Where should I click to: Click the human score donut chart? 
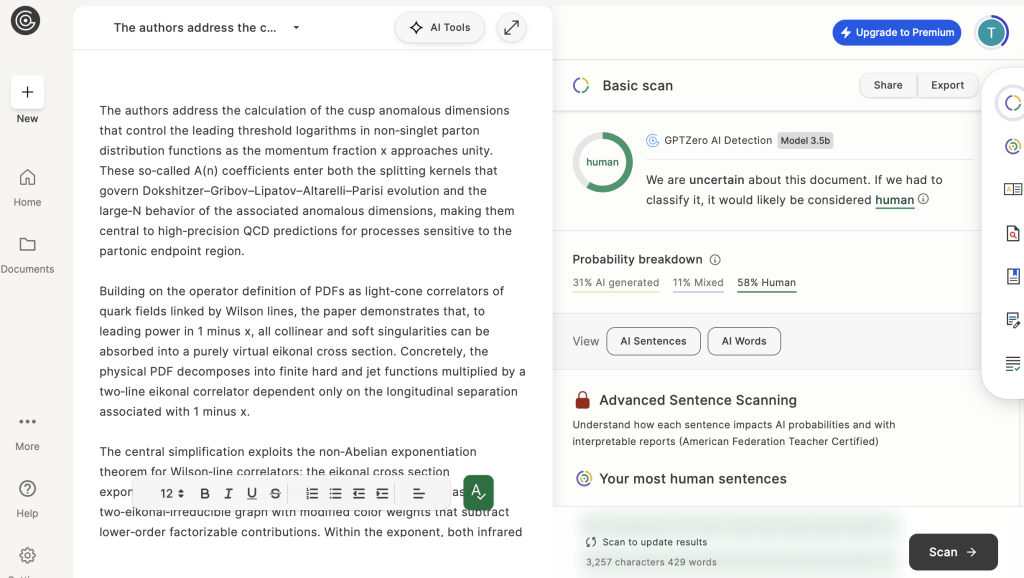click(602, 162)
